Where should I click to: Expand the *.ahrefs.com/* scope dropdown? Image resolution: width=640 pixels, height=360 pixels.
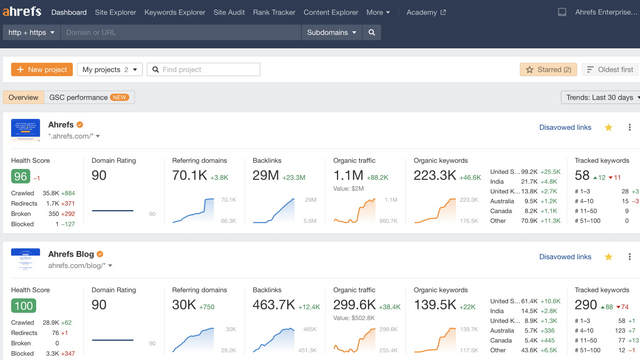tap(74, 136)
